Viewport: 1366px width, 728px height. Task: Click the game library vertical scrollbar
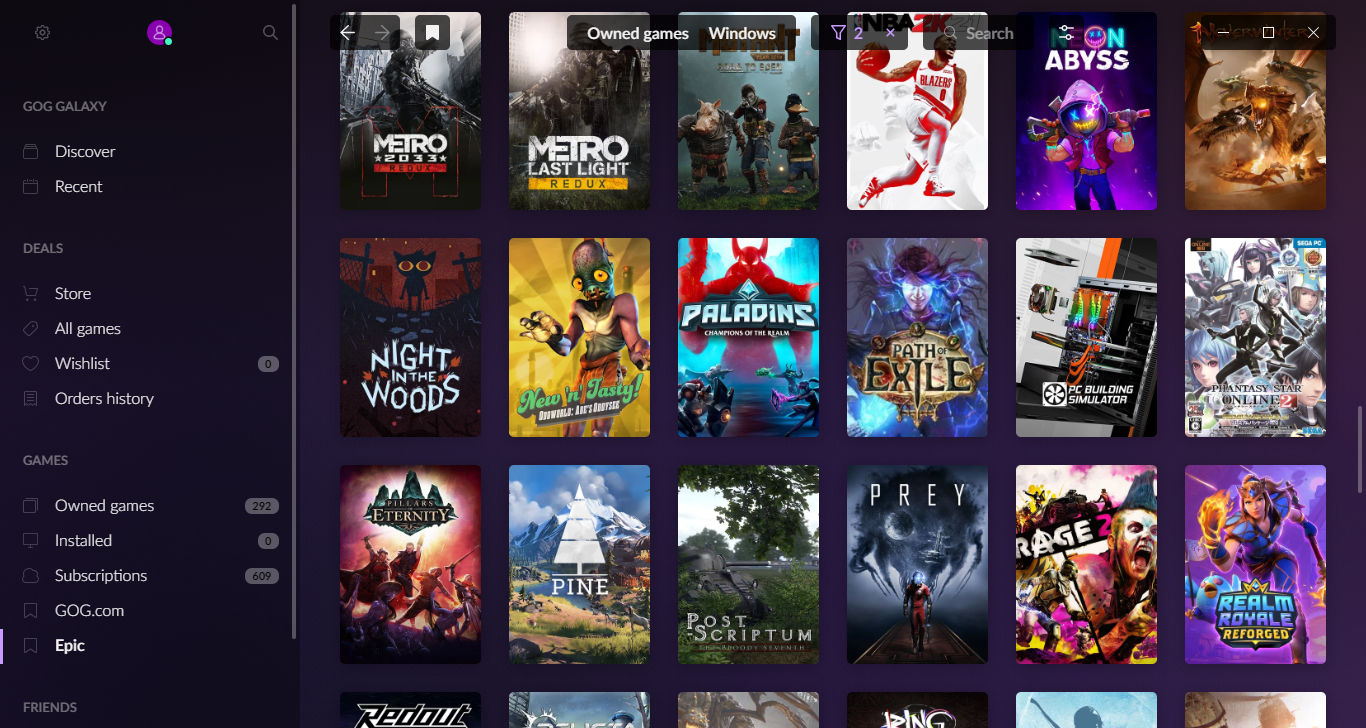[x=1359, y=448]
